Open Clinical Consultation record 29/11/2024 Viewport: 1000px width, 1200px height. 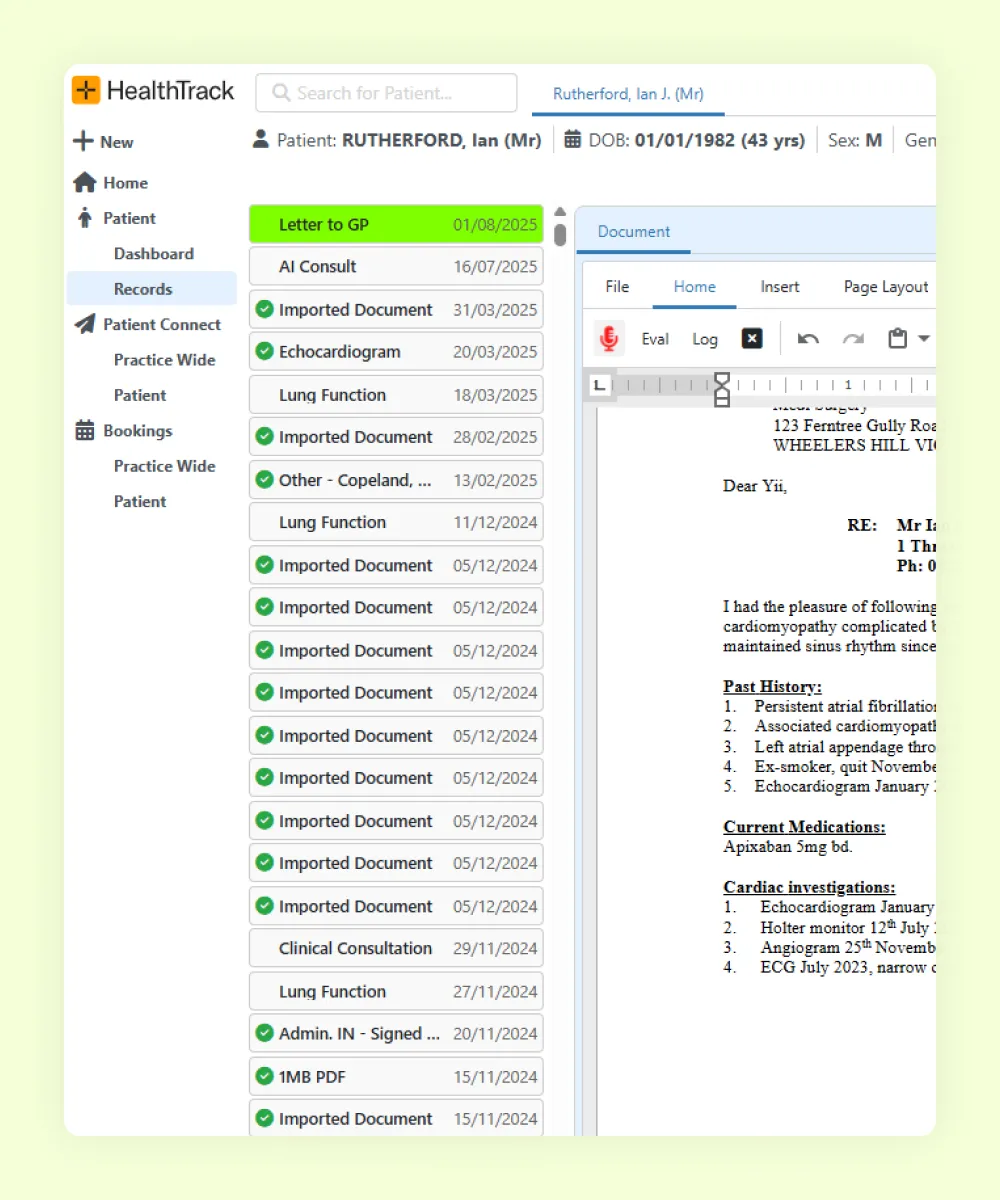point(396,948)
